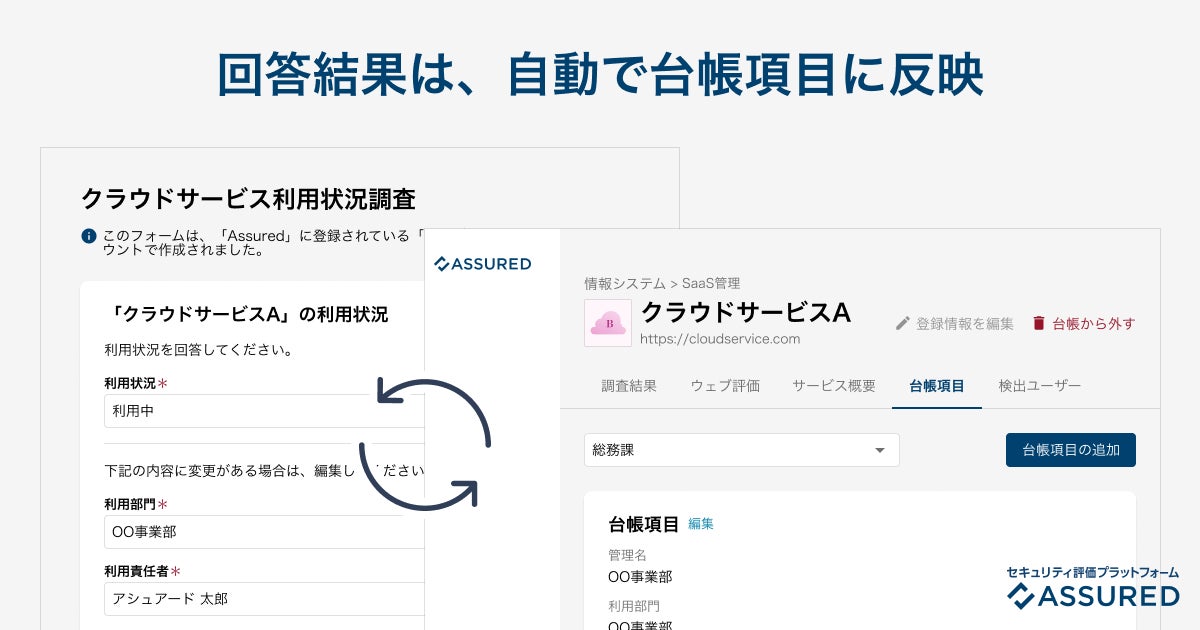
Task: Click the 編集 link next to 台帳項目
Action: tap(701, 523)
